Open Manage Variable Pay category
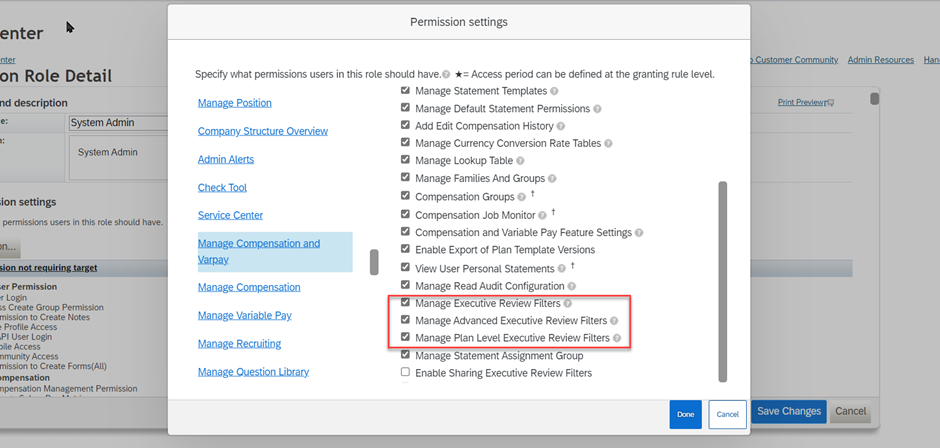The width and height of the screenshot is (940, 448). point(245,315)
